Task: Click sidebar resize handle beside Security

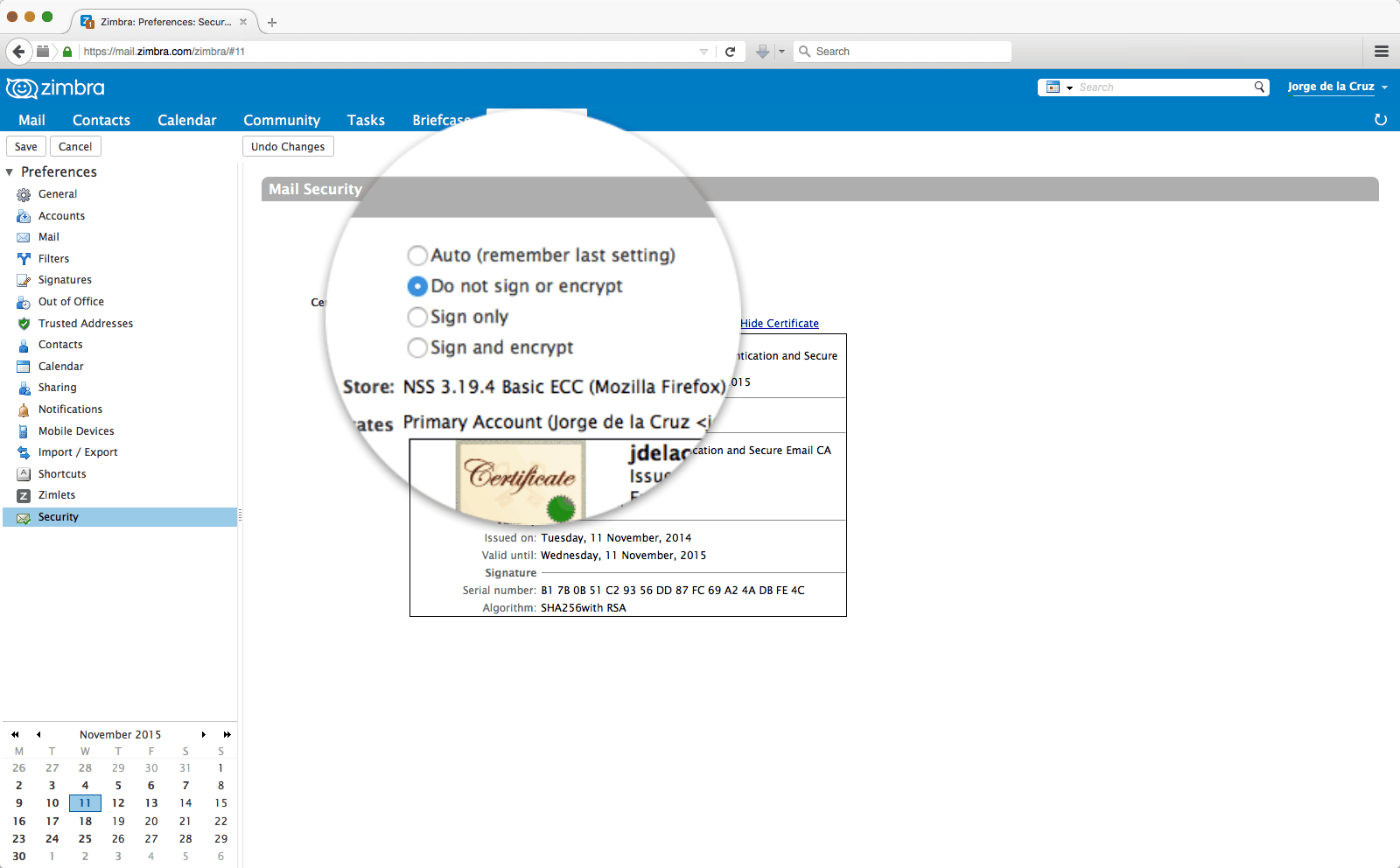Action: (240, 517)
